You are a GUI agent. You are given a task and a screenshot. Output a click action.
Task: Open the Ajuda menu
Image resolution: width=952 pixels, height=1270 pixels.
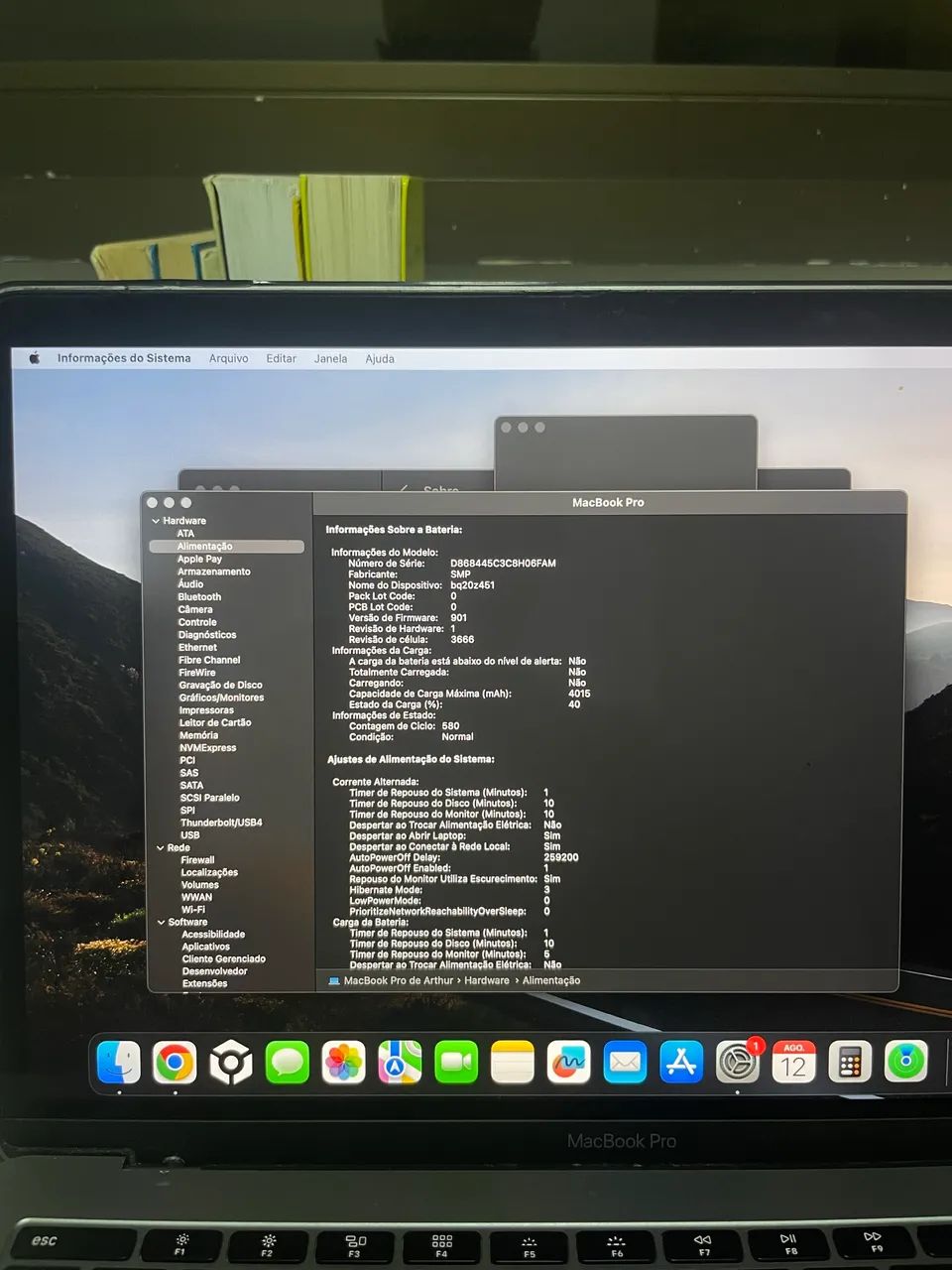[x=380, y=358]
